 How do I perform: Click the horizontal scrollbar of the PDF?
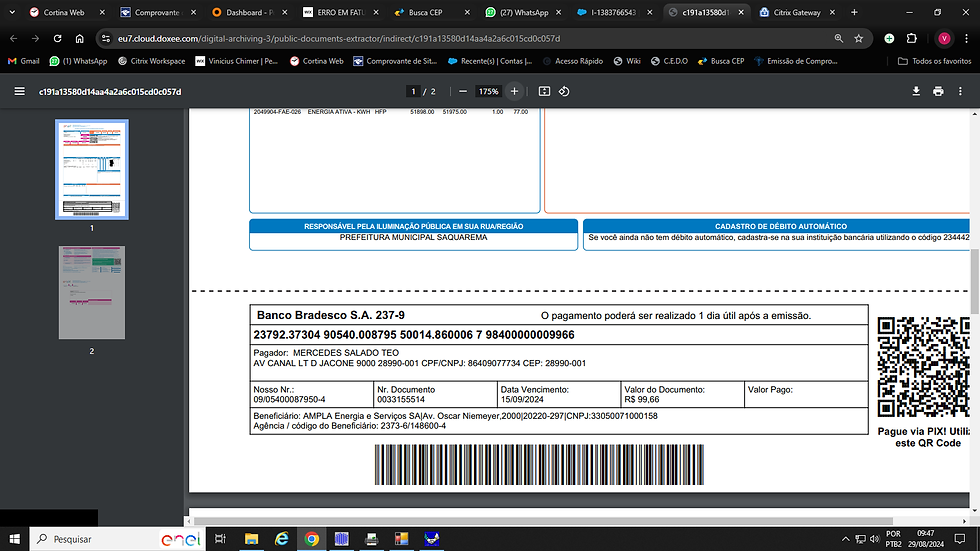(543, 521)
